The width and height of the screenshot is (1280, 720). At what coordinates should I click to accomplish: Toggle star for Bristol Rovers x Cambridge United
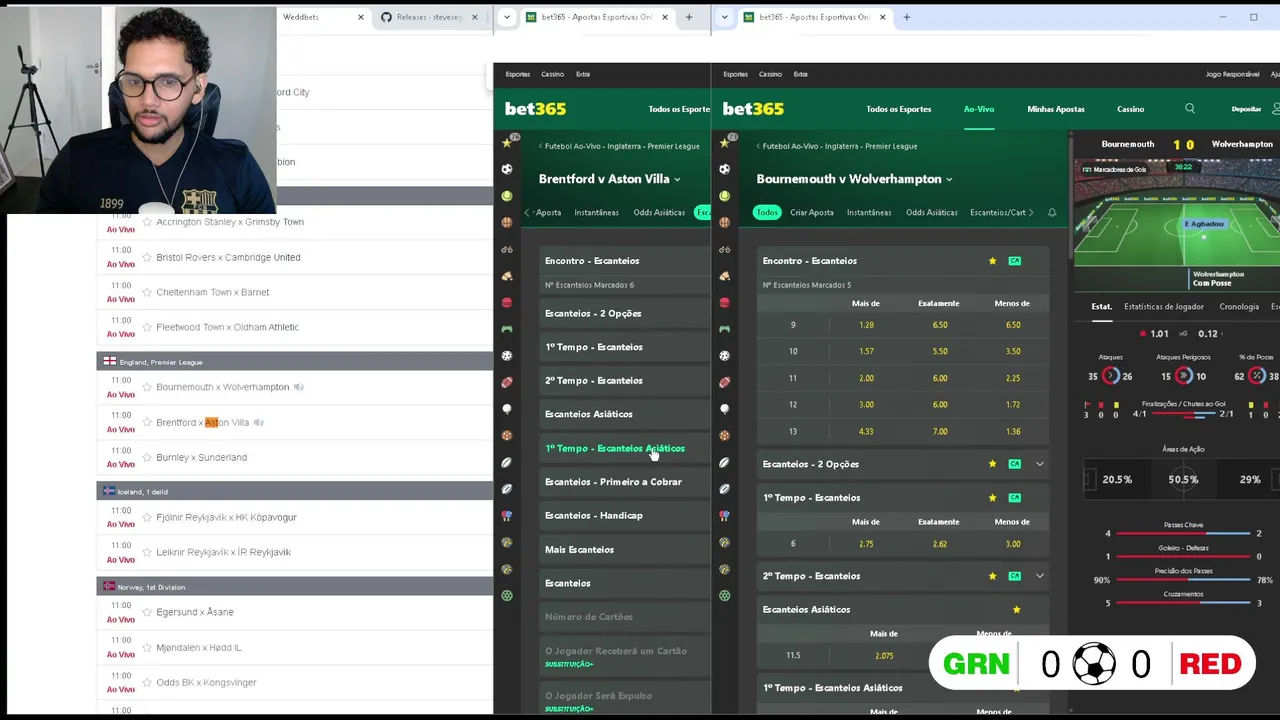tap(146, 257)
